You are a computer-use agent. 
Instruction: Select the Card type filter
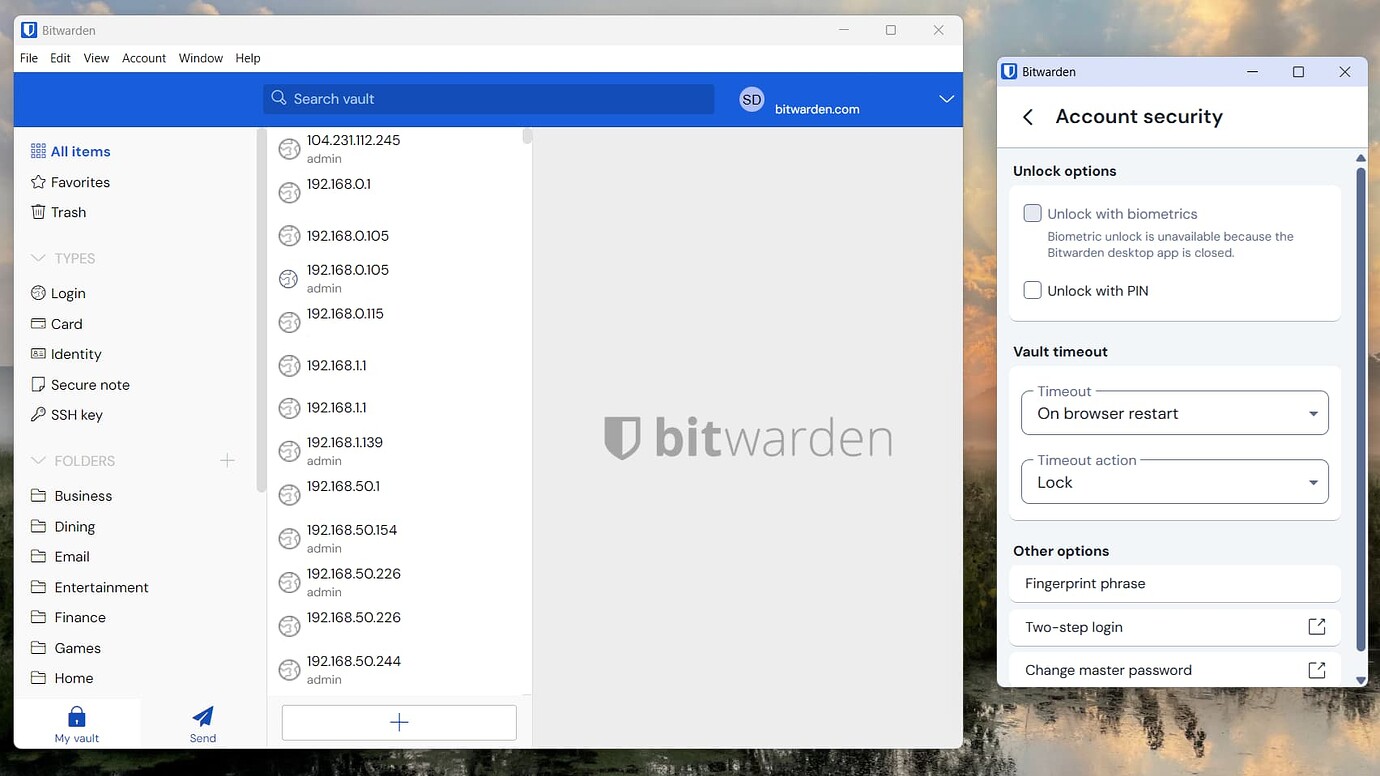(x=66, y=323)
